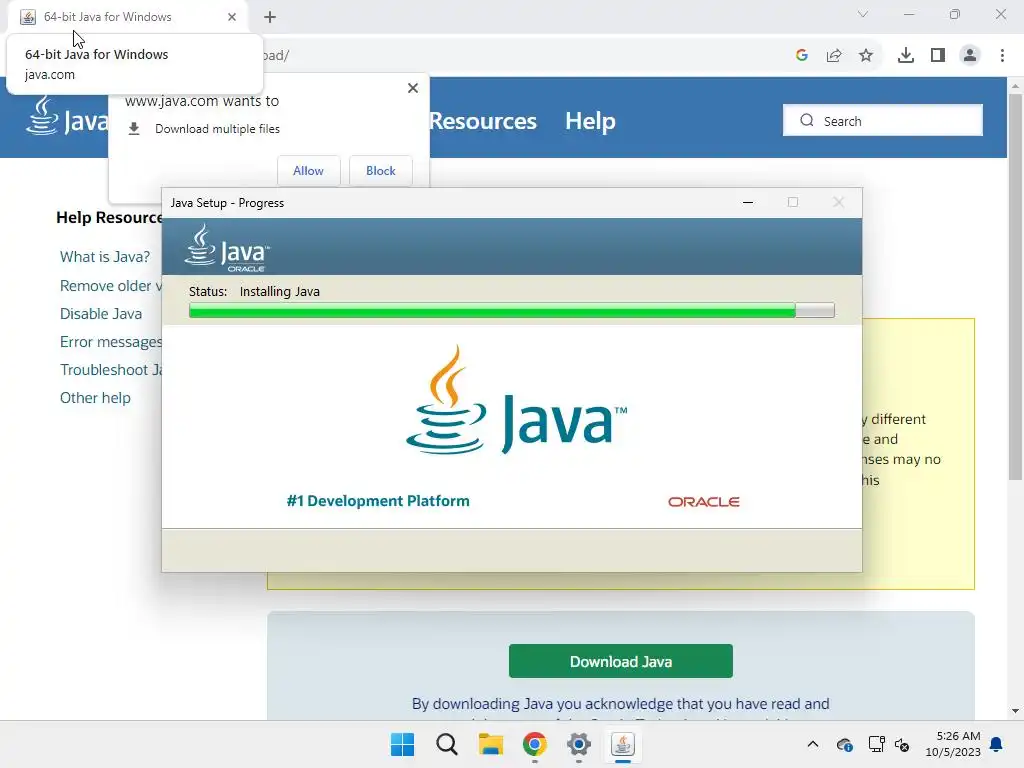The height and width of the screenshot is (768, 1024).
Task: Click the cloud sync tray icon
Action: coord(844,744)
